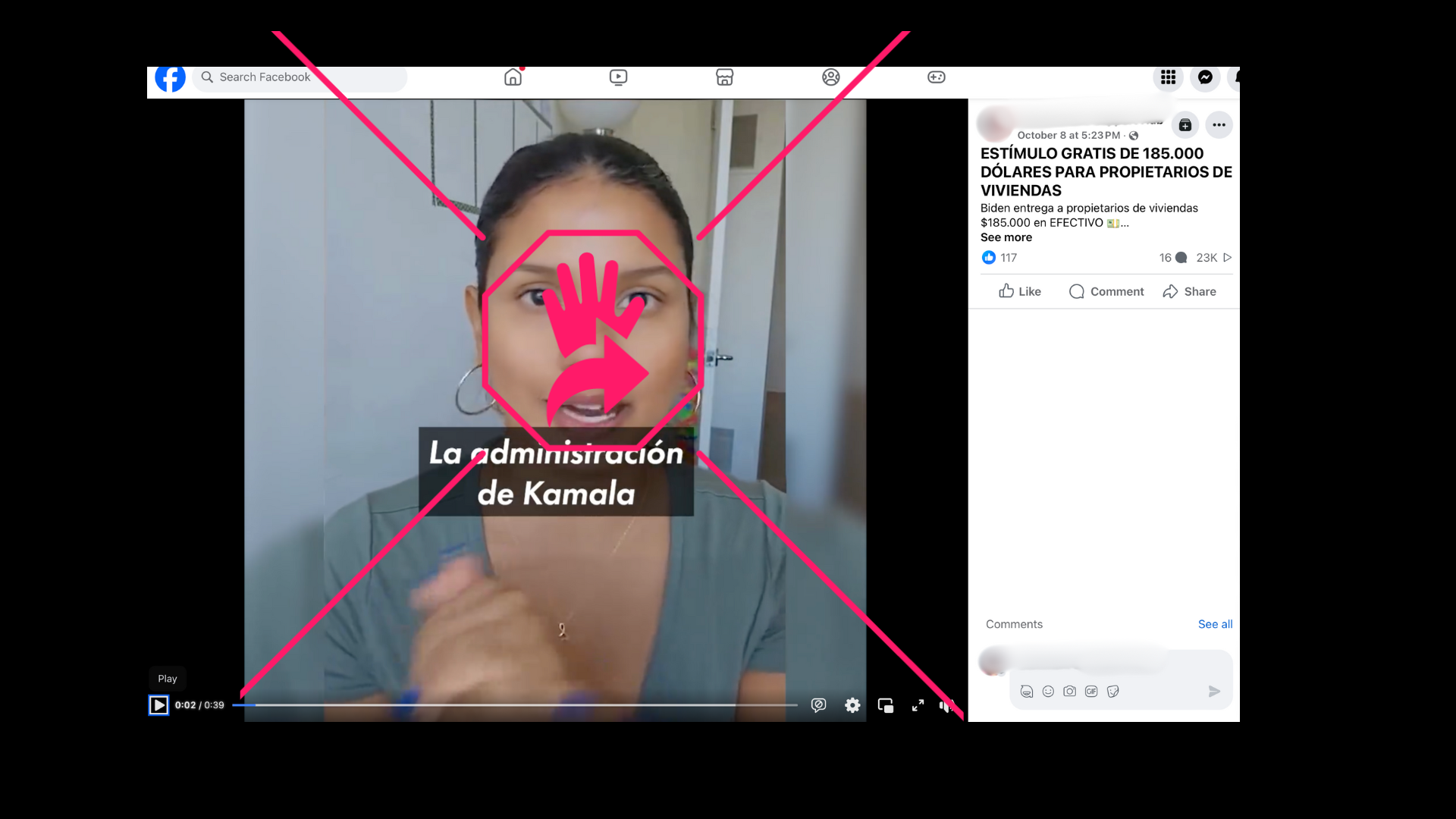
Task: Open video settings gear
Action: [x=852, y=705]
